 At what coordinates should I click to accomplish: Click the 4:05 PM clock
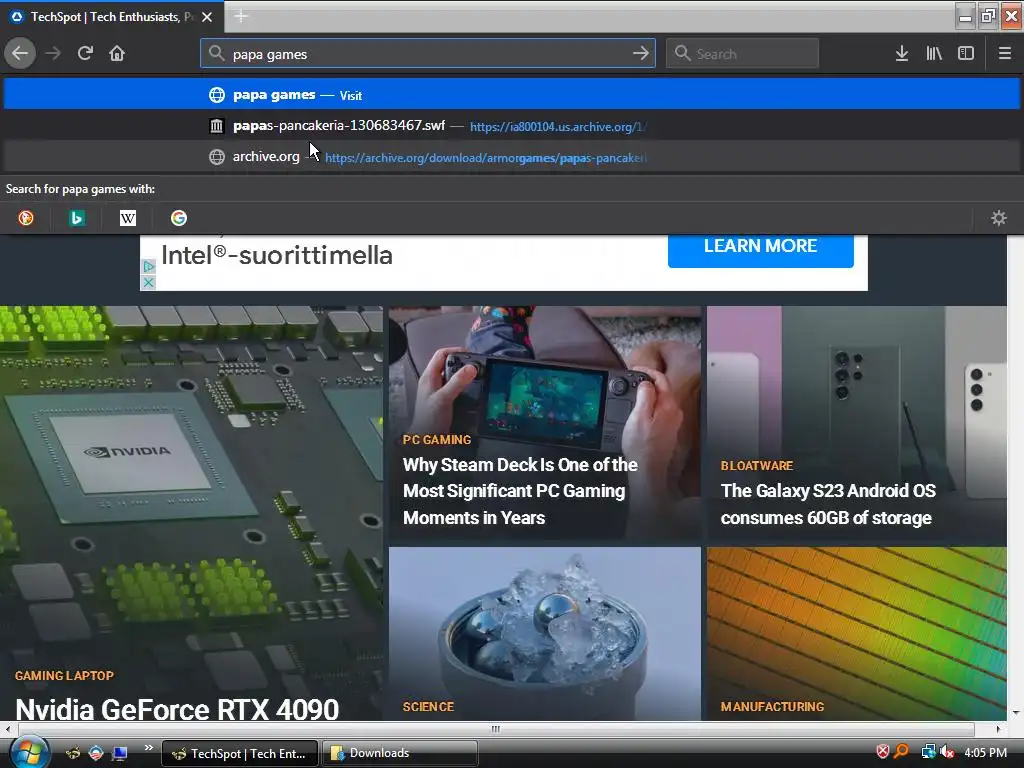[985, 752]
